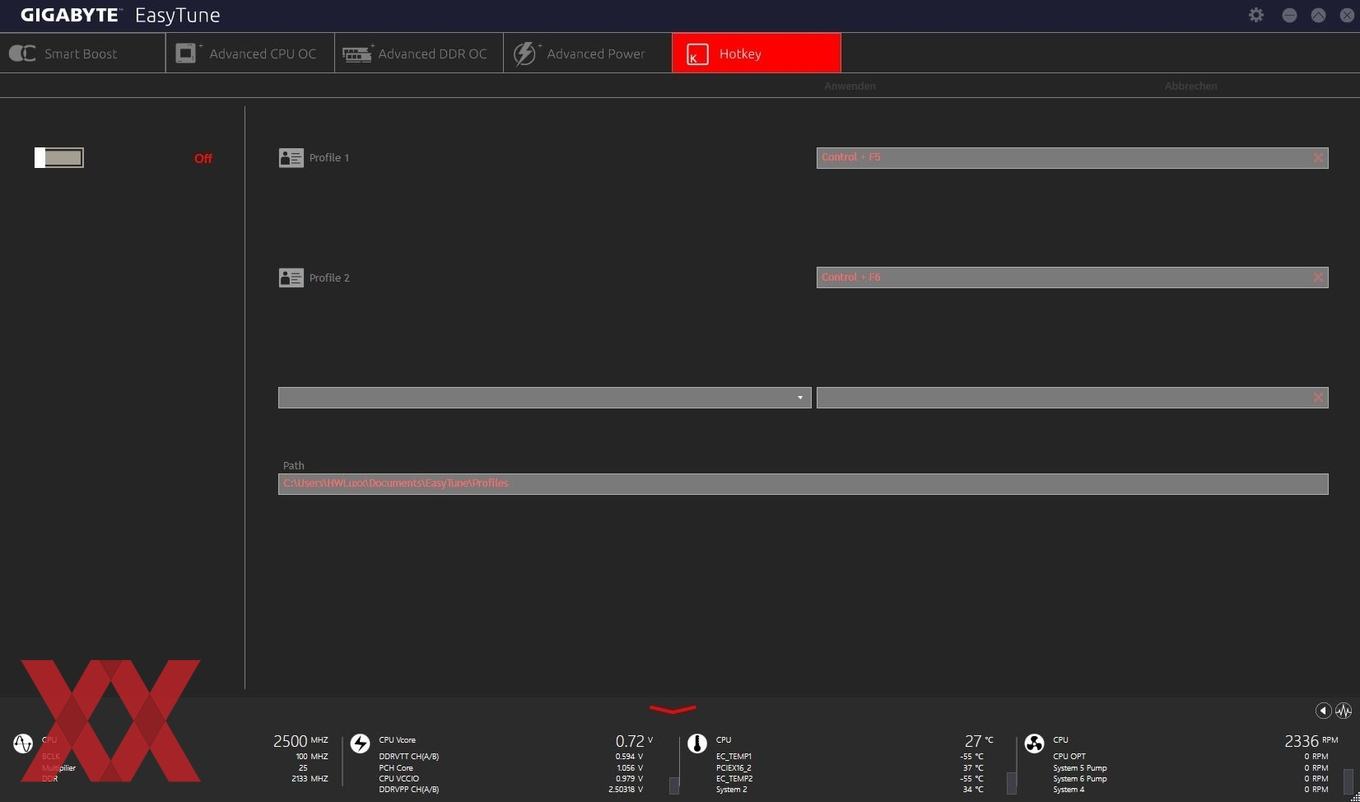Click the temperature list scrollbar
Image resolution: width=1360 pixels, height=802 pixels.
click(1011, 782)
